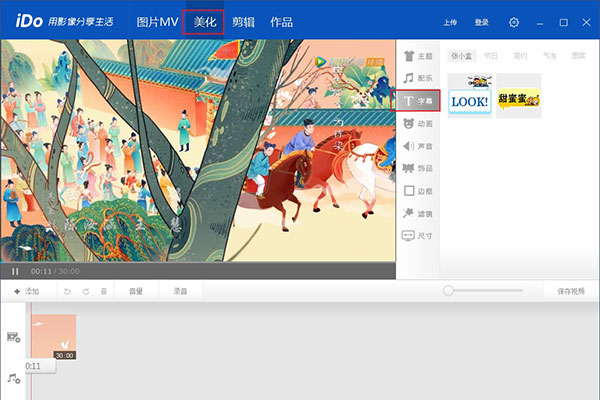Click the 上传 upload button

tap(450, 23)
